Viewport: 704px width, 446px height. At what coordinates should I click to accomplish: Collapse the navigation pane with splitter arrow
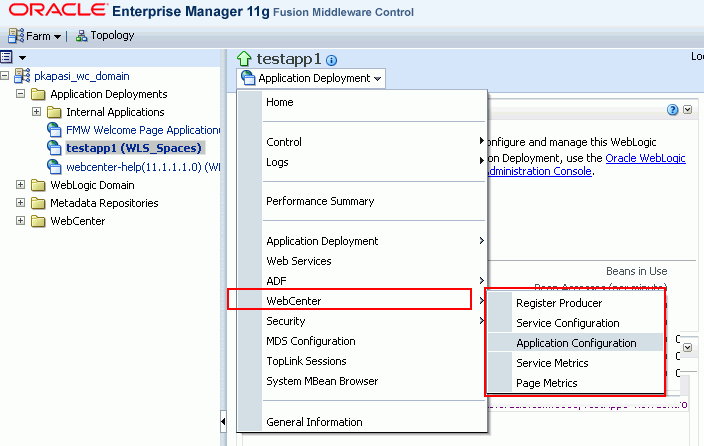pyautogui.click(x=223, y=421)
